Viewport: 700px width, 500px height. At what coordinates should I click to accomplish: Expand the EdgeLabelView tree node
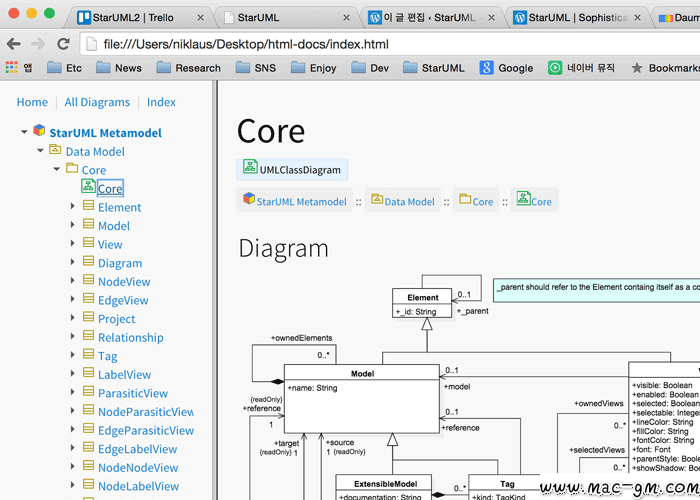tap(72, 448)
